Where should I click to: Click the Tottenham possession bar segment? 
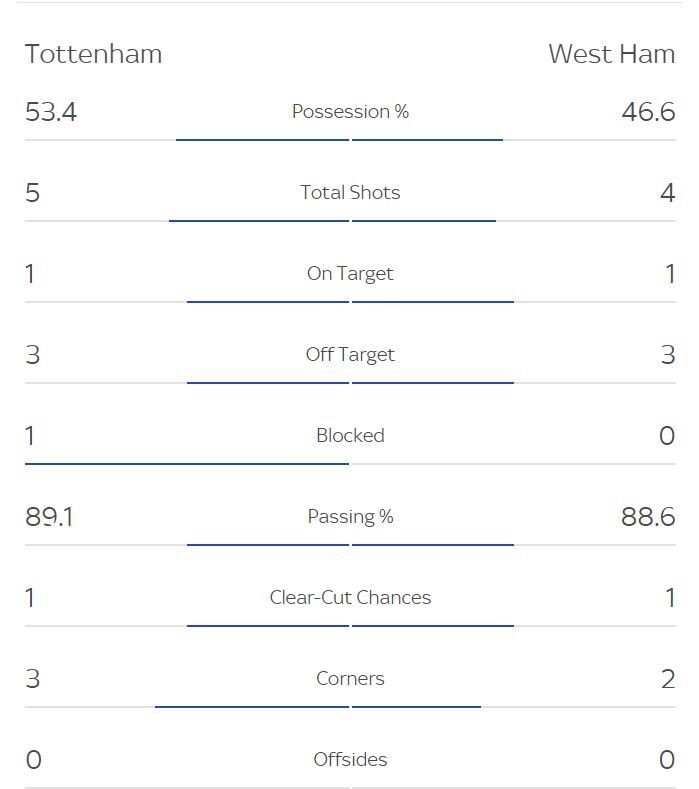coord(262,140)
